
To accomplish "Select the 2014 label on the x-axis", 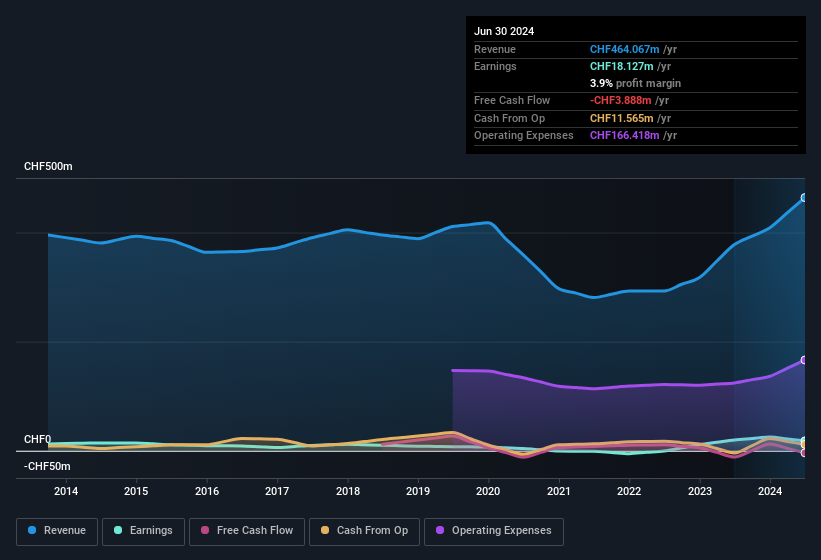I will (x=66, y=491).
